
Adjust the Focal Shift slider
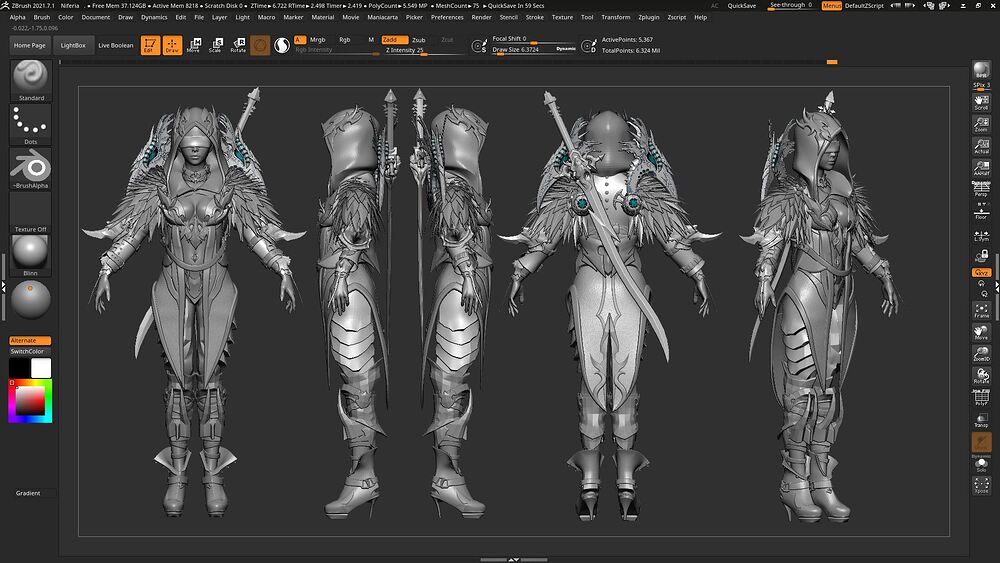[533, 40]
